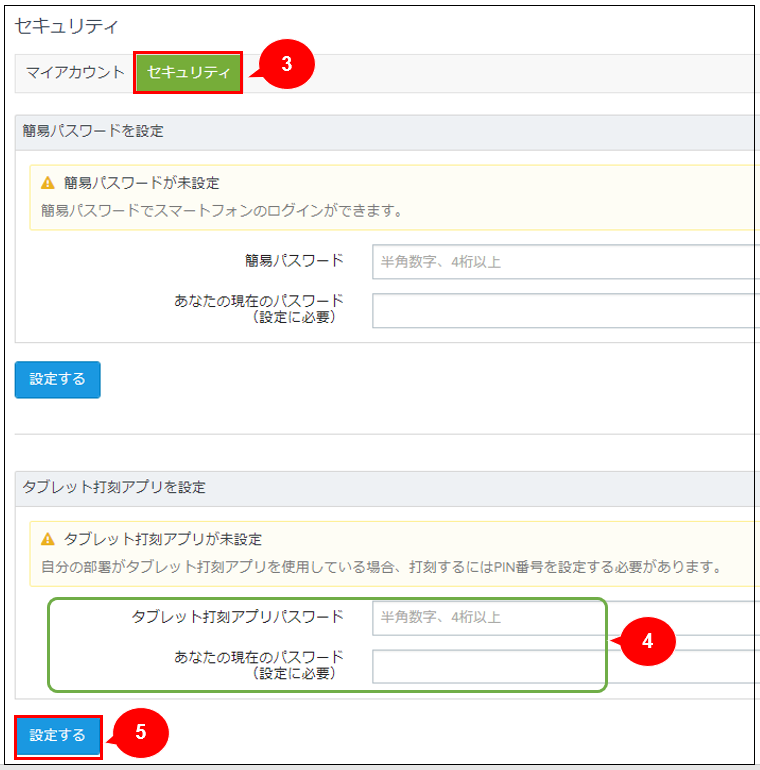Click warning icon beside 簡易パスワードが未設定
Image resolution: width=760 pixels, height=770 pixels.
(x=48, y=183)
